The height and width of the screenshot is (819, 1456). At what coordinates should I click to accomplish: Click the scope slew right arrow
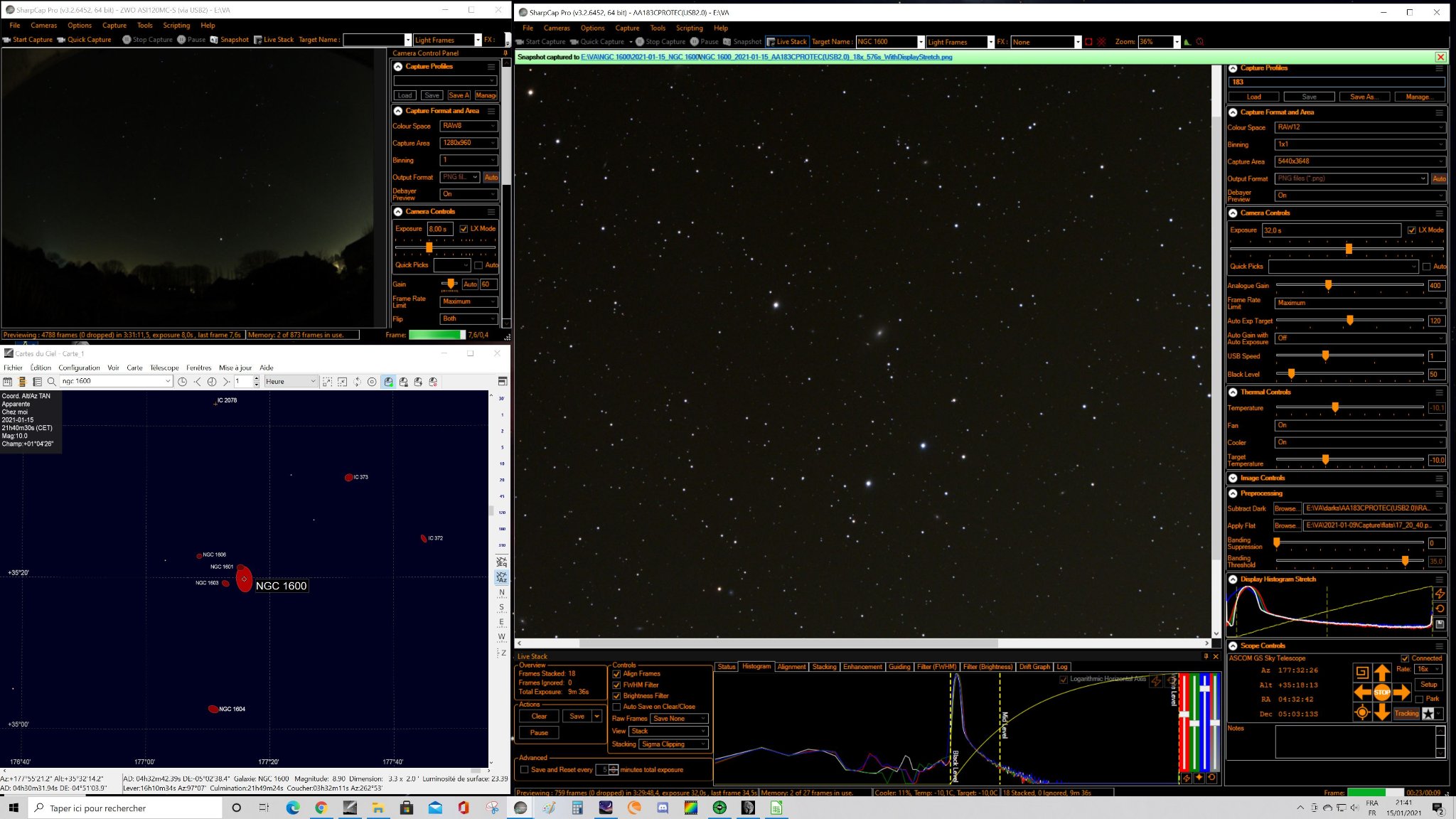pyautogui.click(x=1401, y=692)
